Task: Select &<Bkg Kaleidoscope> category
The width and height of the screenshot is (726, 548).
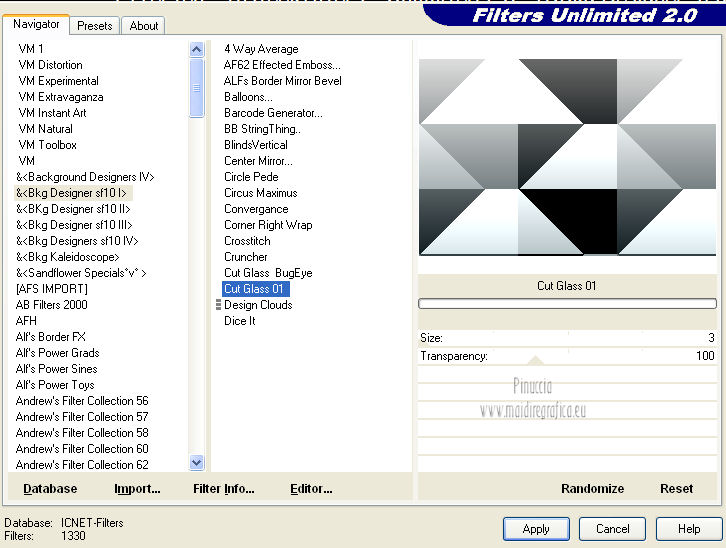Action: [x=68, y=257]
